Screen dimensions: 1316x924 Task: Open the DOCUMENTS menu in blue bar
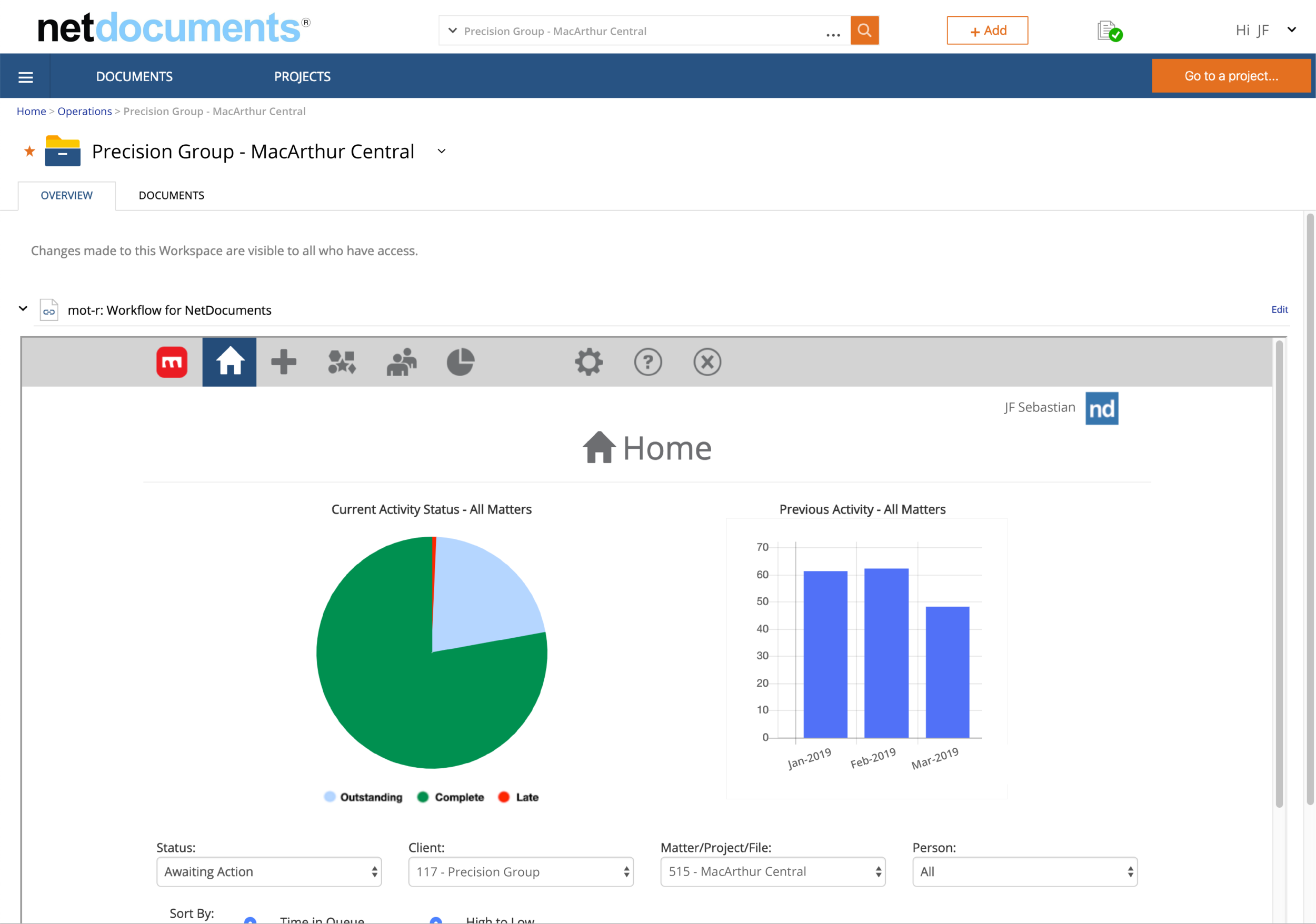point(134,77)
